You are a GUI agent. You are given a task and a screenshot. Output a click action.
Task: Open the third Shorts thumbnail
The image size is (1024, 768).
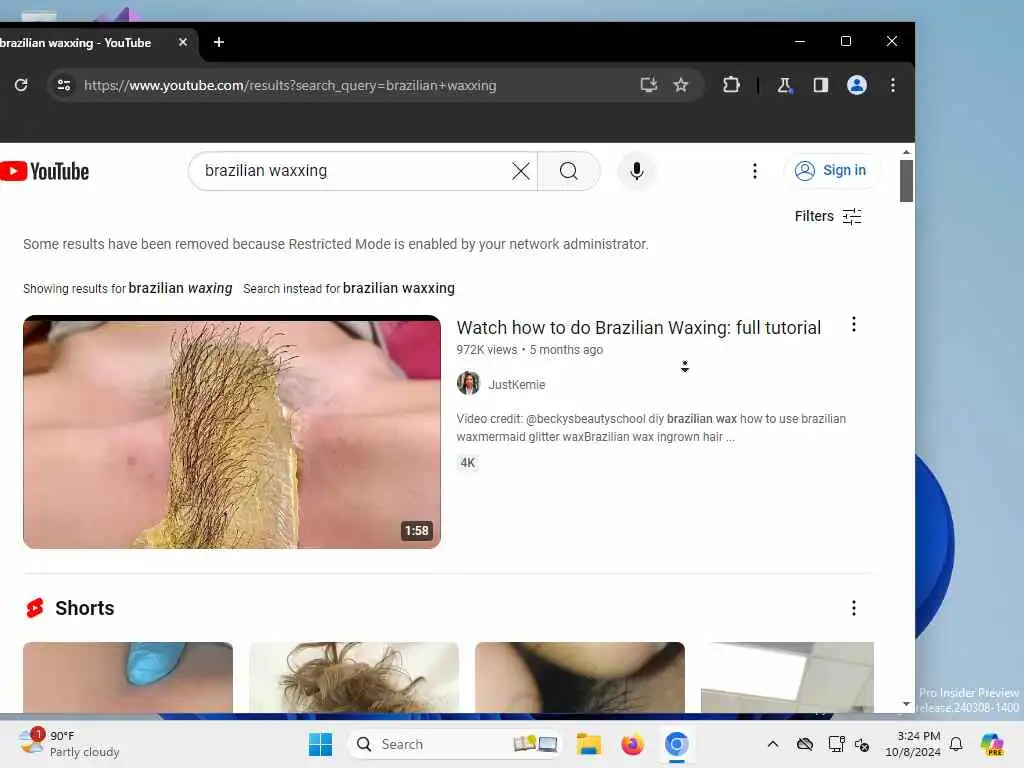pos(580,677)
